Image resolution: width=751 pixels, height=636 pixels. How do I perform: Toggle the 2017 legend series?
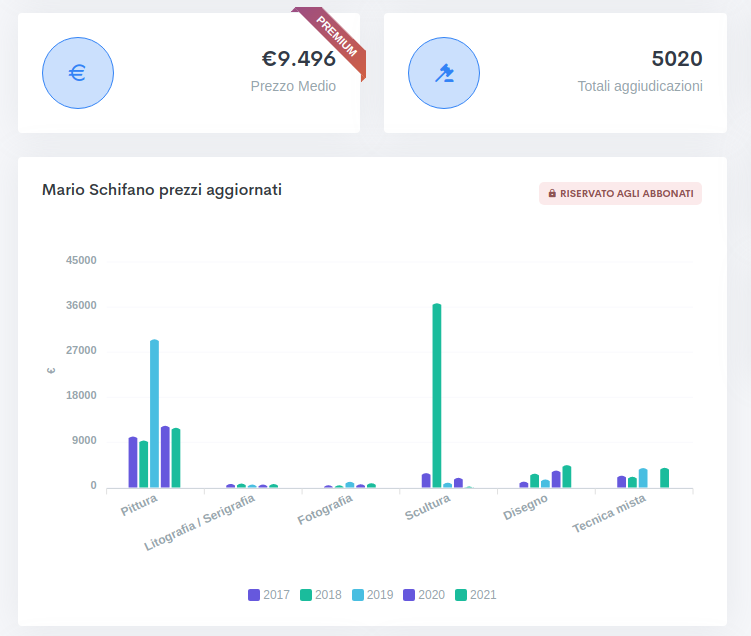click(x=269, y=595)
